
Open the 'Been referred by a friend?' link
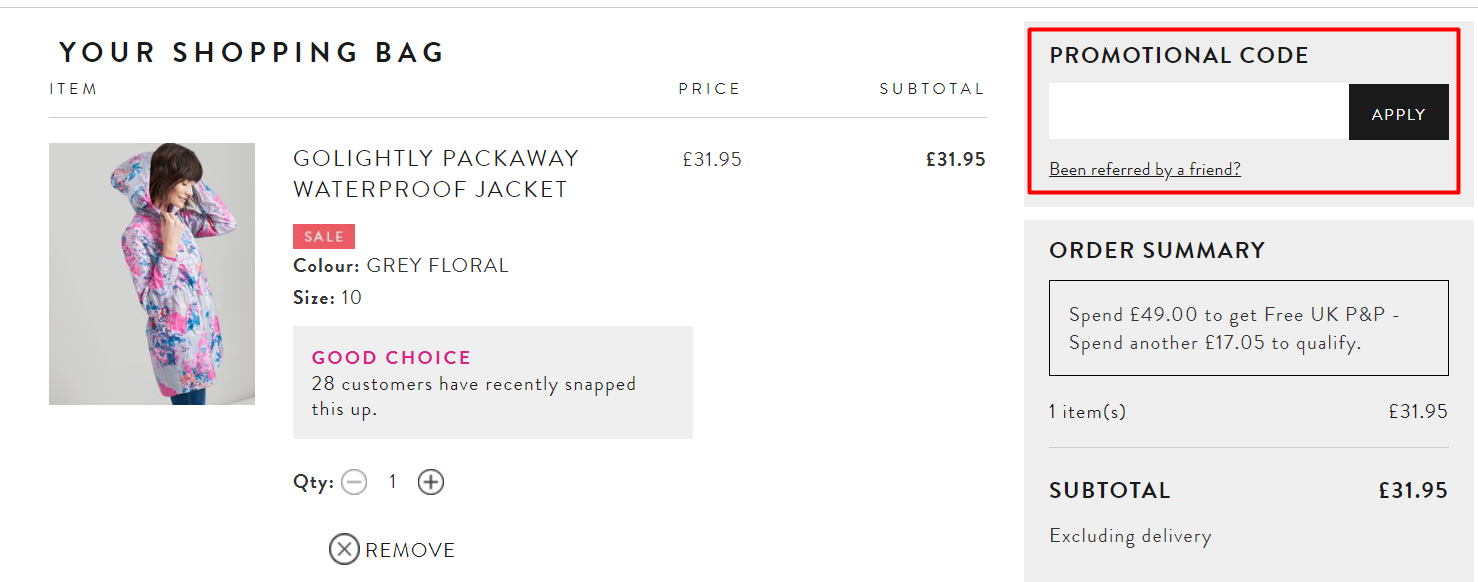pyautogui.click(x=1145, y=168)
